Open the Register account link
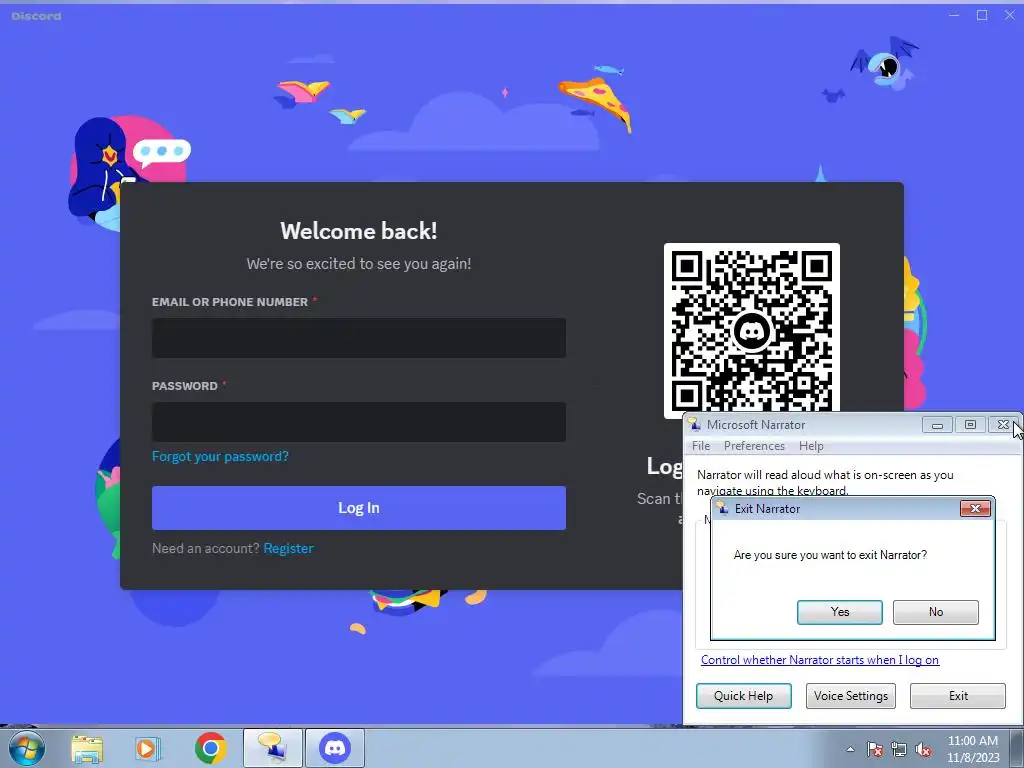 click(289, 549)
